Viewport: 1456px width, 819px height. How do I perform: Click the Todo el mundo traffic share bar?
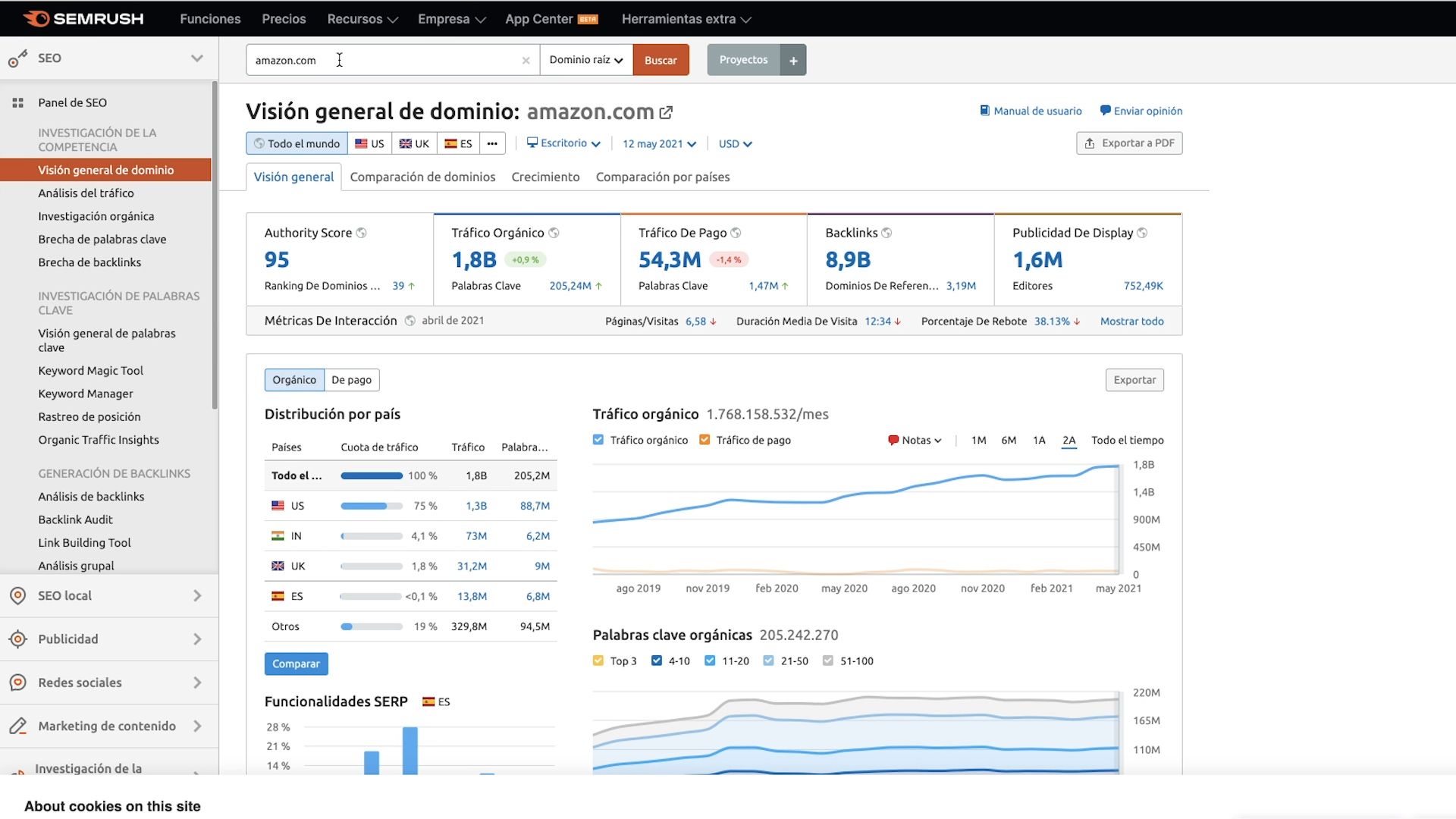[x=372, y=475]
